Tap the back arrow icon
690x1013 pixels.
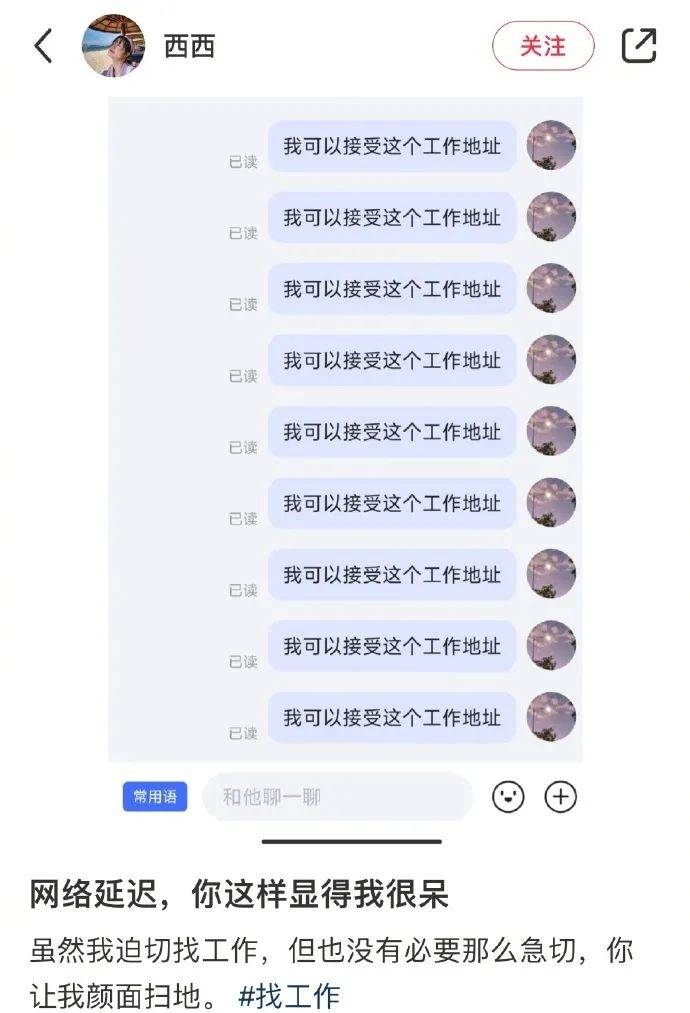tap(43, 46)
